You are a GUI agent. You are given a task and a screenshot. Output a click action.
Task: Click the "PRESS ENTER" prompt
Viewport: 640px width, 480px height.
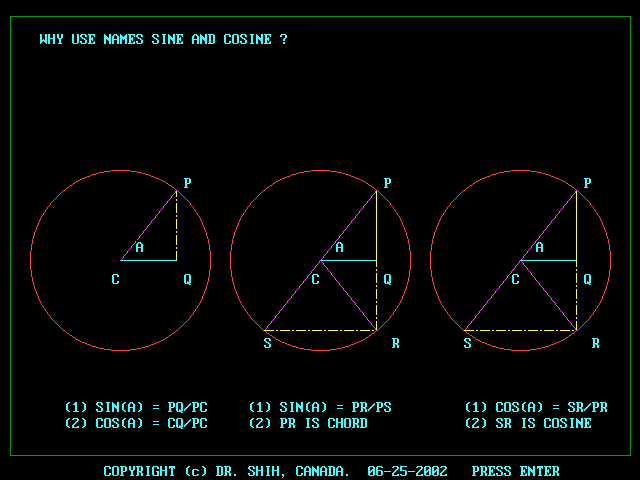click(x=516, y=471)
